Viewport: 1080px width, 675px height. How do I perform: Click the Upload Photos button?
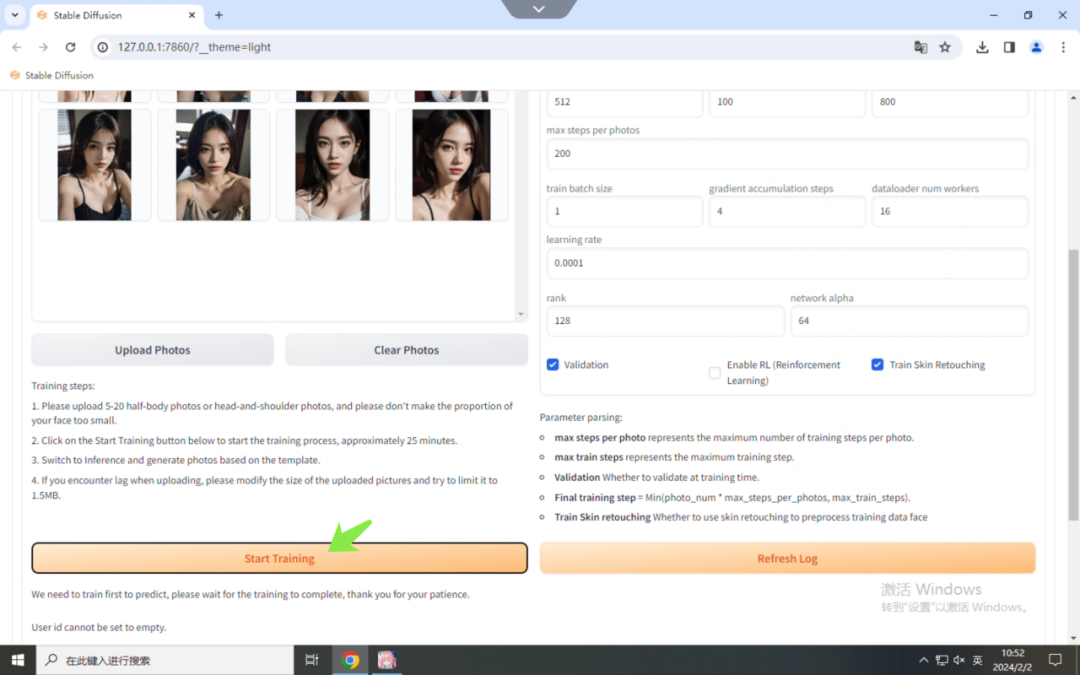pyautogui.click(x=152, y=350)
